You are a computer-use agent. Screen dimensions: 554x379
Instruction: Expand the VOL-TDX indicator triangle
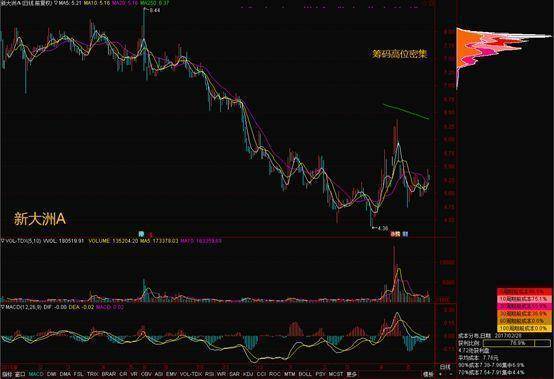pyautogui.click(x=2, y=241)
